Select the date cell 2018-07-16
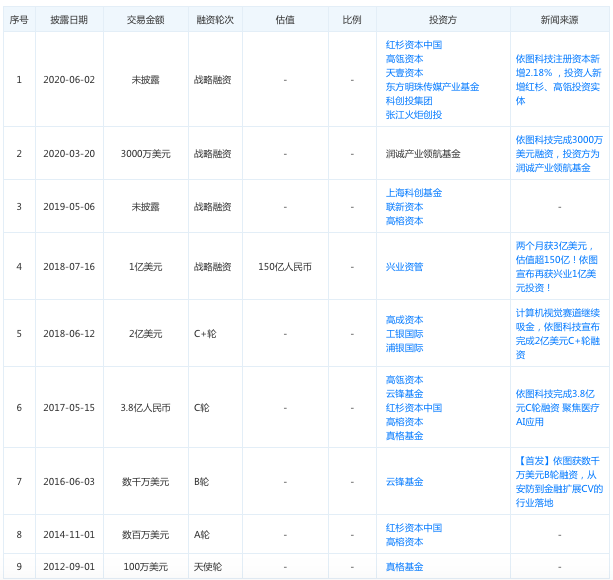Screen dimensions: 613x580 pyautogui.click(x=69, y=267)
